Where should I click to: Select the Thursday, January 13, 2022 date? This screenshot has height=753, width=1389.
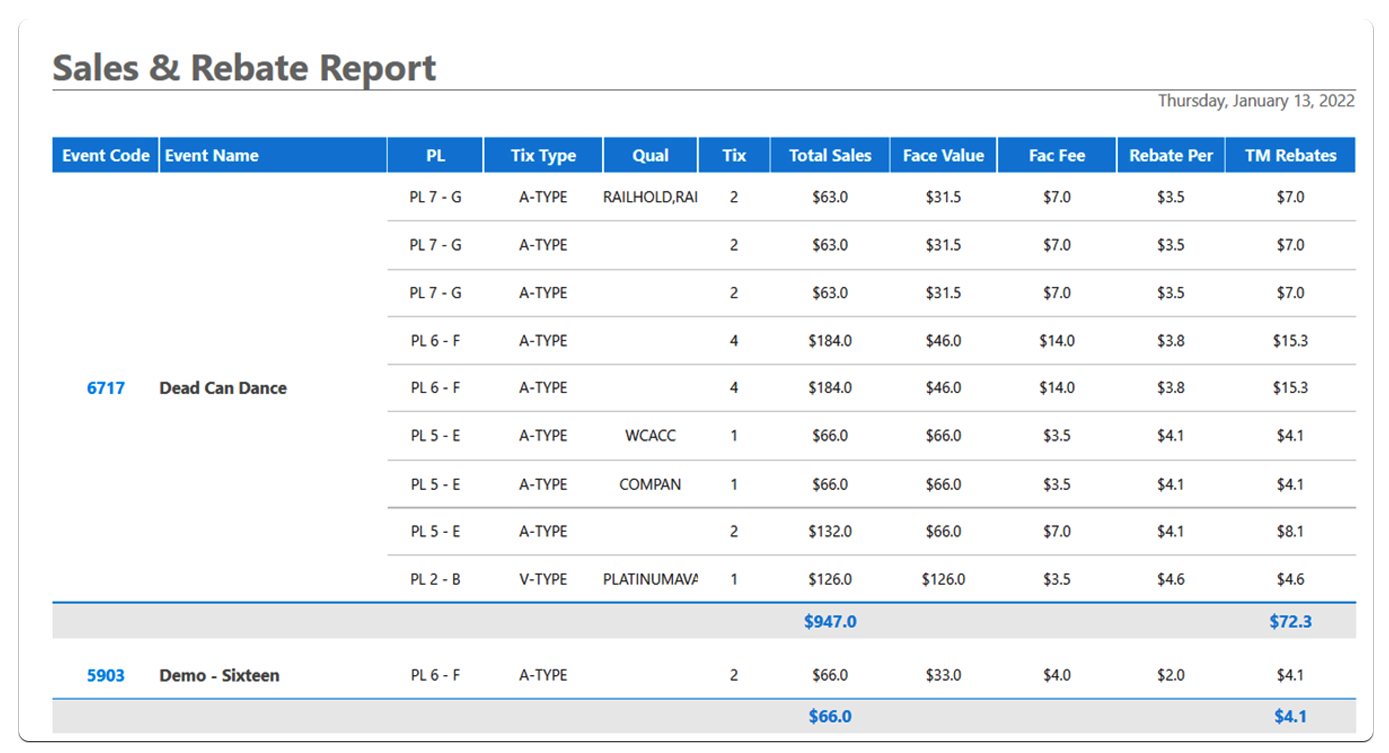[1255, 101]
